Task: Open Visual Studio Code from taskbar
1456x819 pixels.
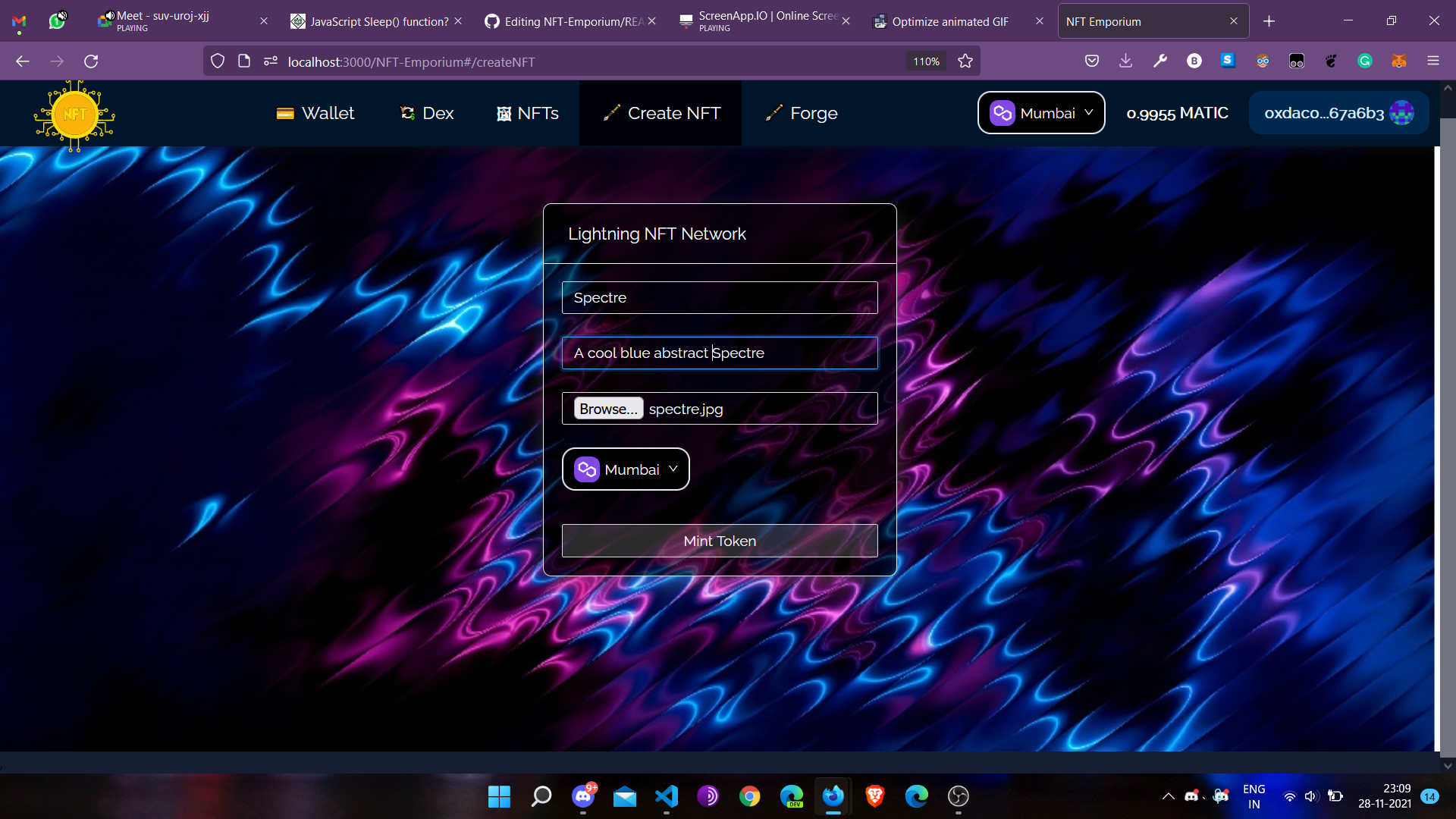Action: click(666, 796)
